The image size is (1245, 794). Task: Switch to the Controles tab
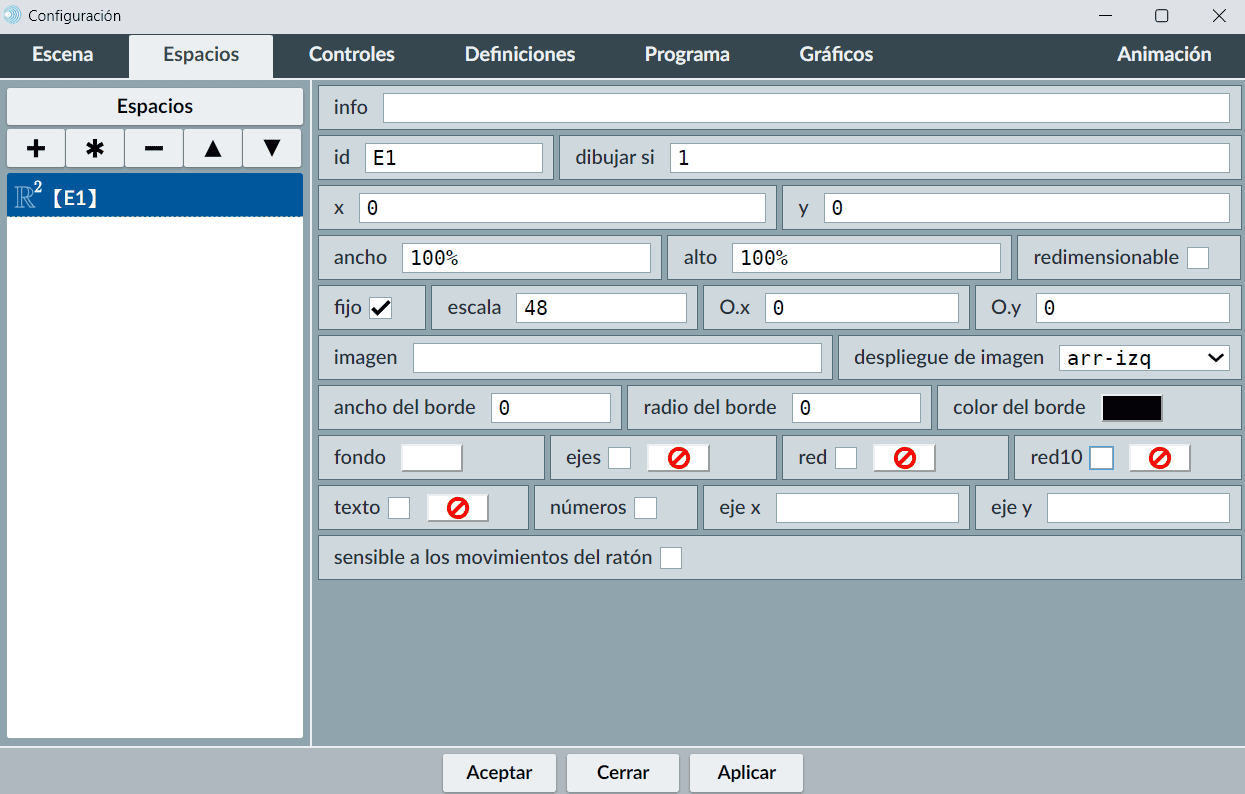[x=352, y=55]
